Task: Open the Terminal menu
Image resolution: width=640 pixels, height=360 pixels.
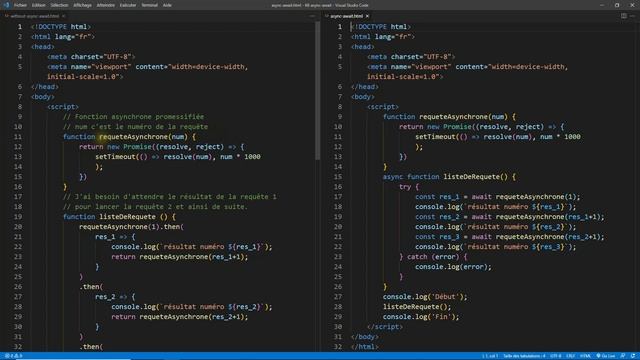Action: point(149,5)
